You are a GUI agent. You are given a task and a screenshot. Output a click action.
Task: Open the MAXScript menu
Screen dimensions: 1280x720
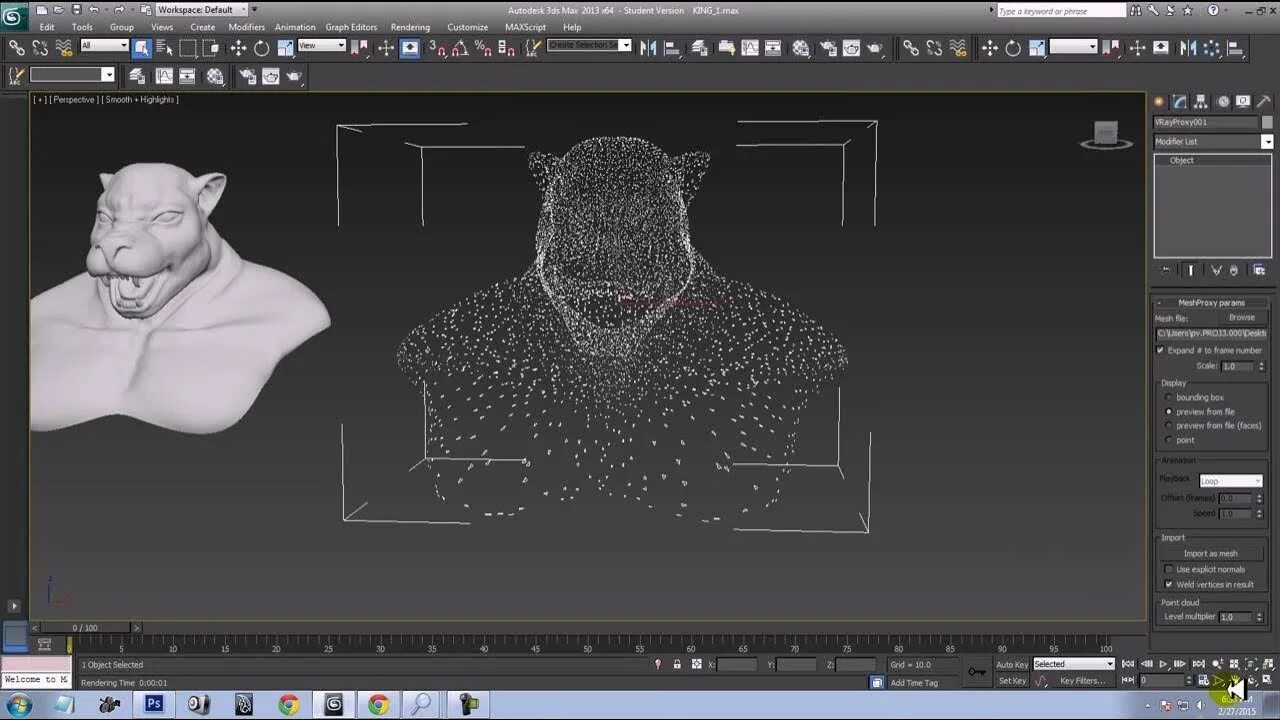point(525,27)
